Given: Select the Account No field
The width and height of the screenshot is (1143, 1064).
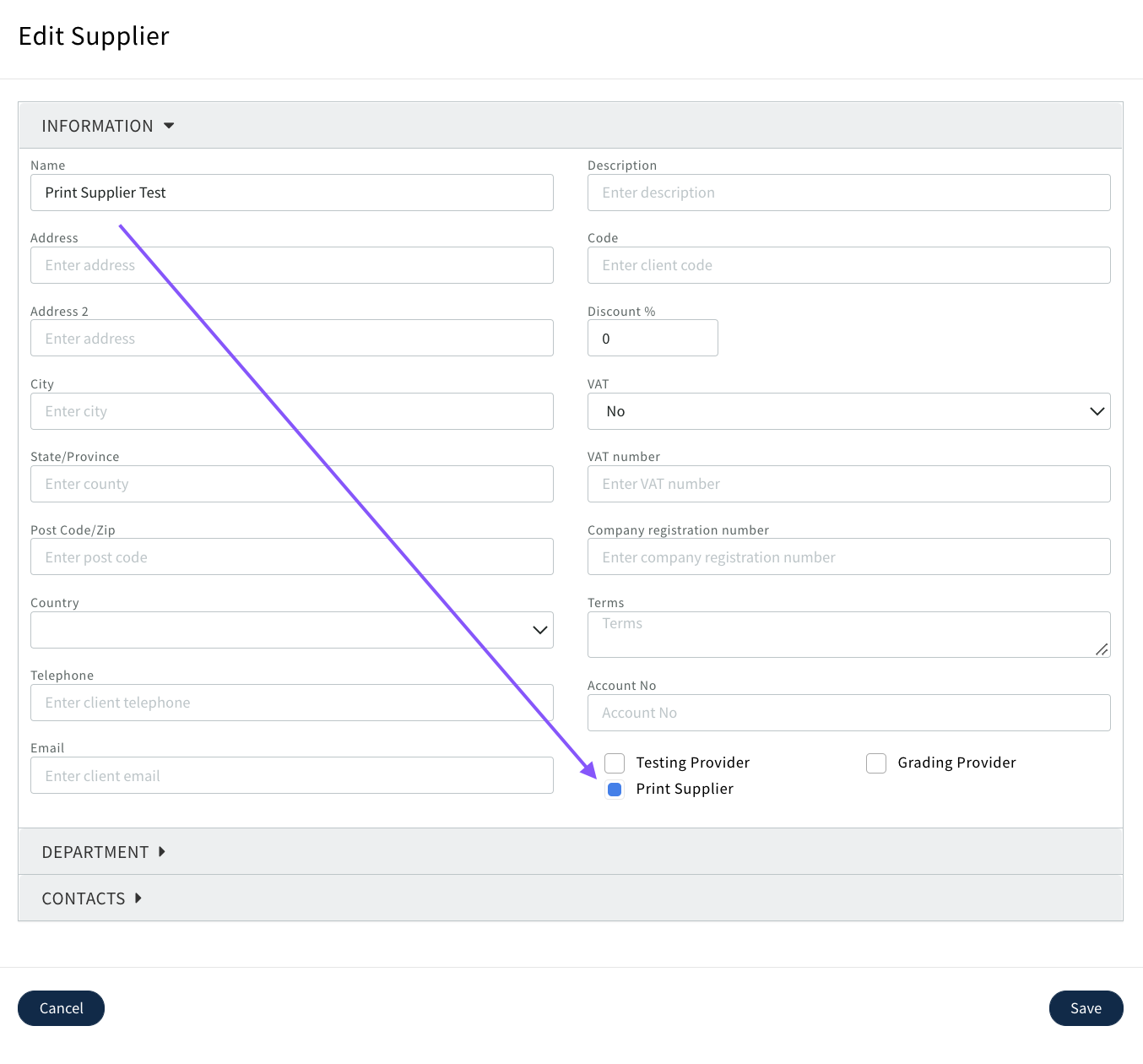Looking at the screenshot, I should pos(848,713).
